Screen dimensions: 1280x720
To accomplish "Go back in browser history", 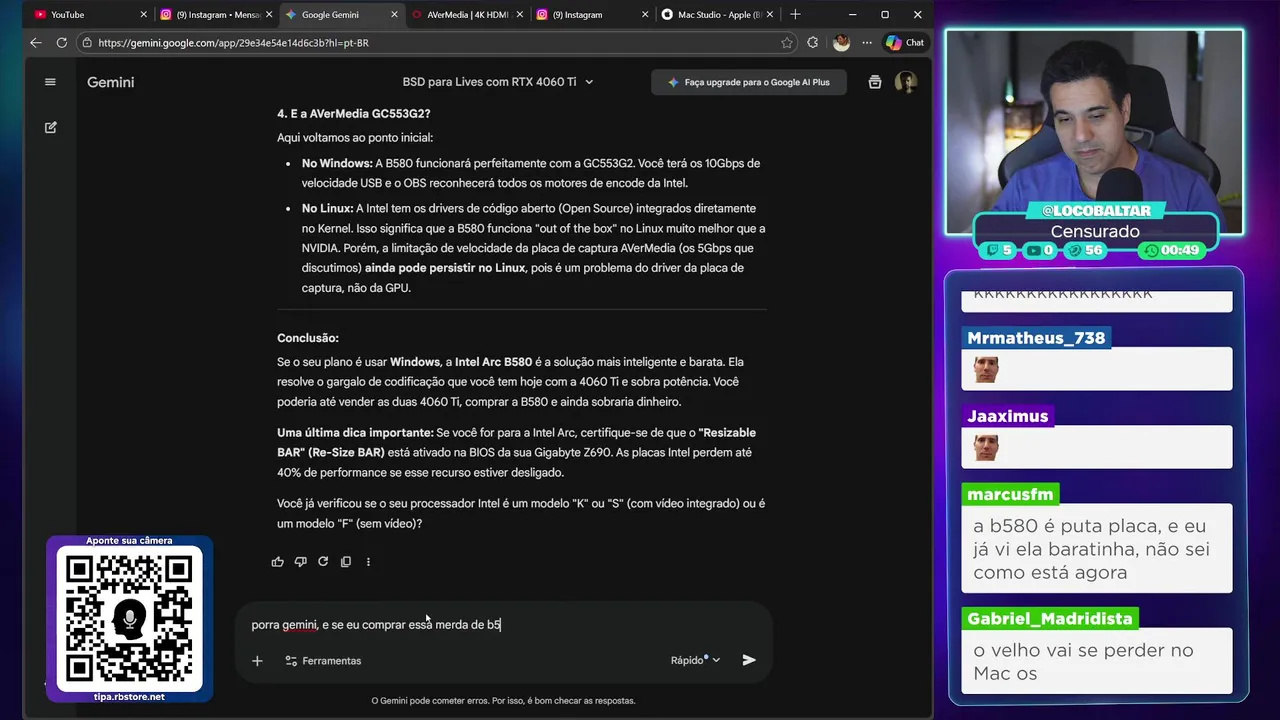I will coord(36,43).
